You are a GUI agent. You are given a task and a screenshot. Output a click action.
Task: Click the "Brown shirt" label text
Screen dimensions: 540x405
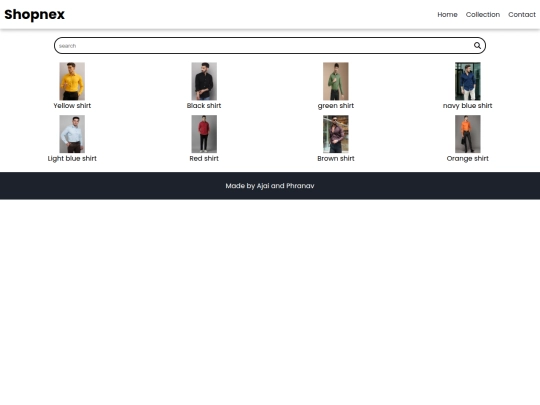[x=336, y=158]
